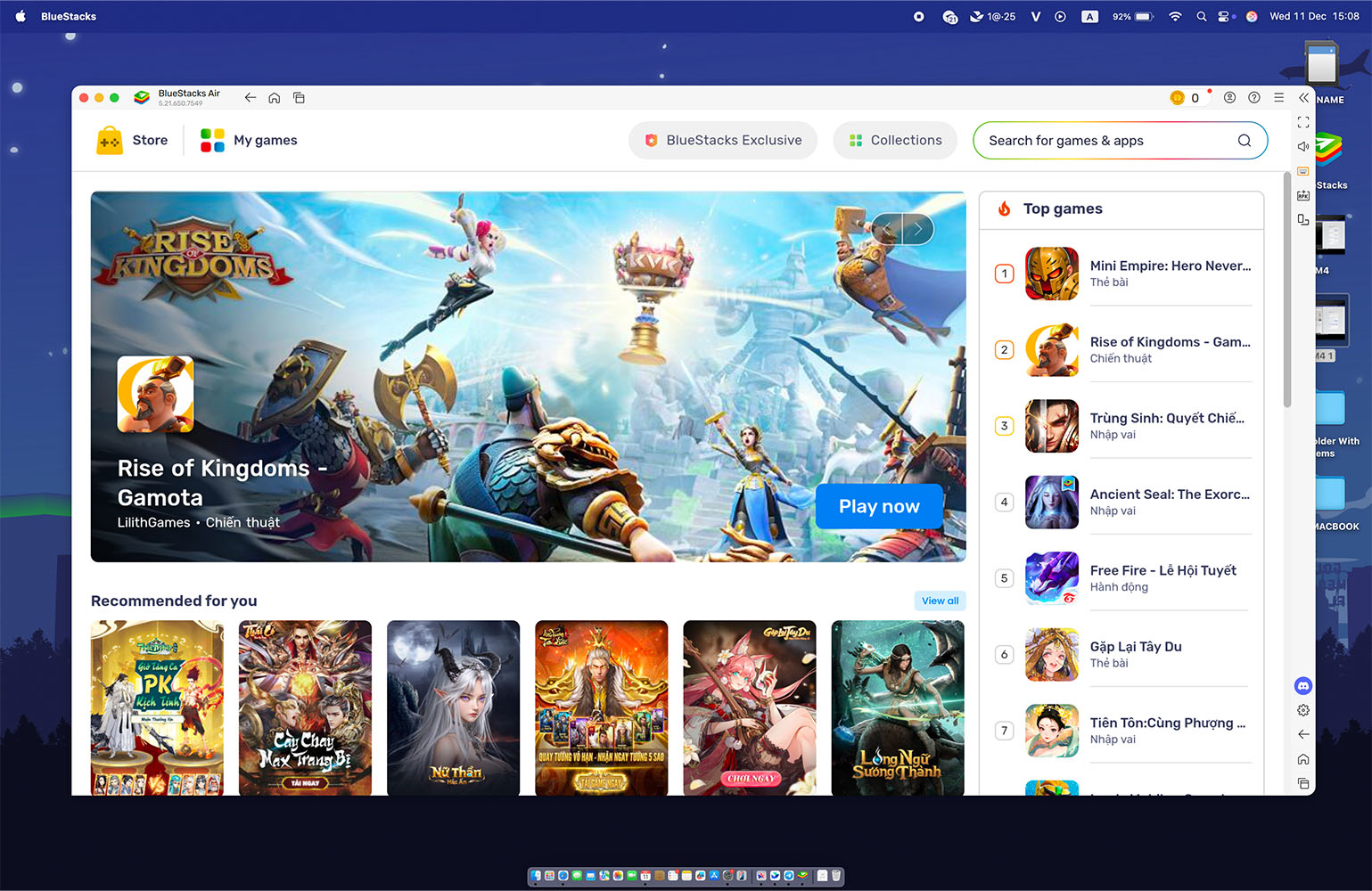This screenshot has height=891, width=1372.
Task: Open the Discord icon in the side toolbar
Action: pyautogui.click(x=1303, y=686)
